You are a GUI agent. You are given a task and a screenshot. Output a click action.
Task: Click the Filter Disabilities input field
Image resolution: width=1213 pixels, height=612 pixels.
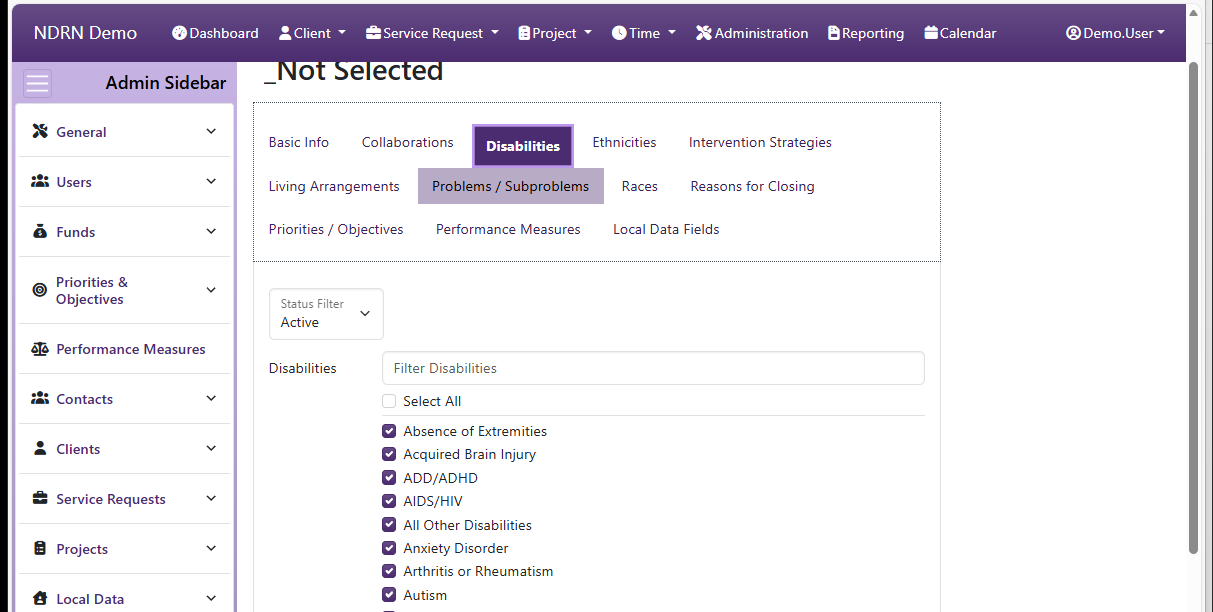pyautogui.click(x=653, y=368)
